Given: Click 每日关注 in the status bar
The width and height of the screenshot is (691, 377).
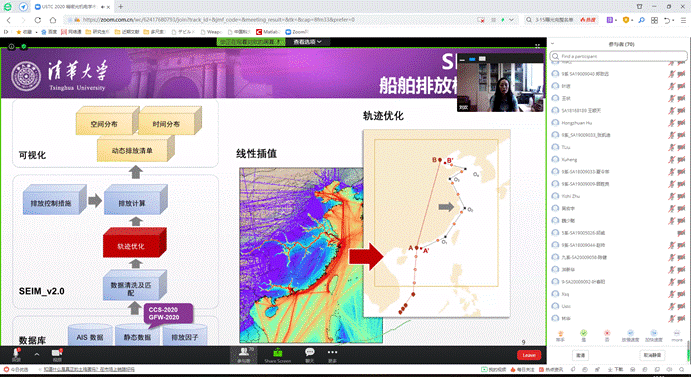Looking at the screenshot, I should point(523,370).
